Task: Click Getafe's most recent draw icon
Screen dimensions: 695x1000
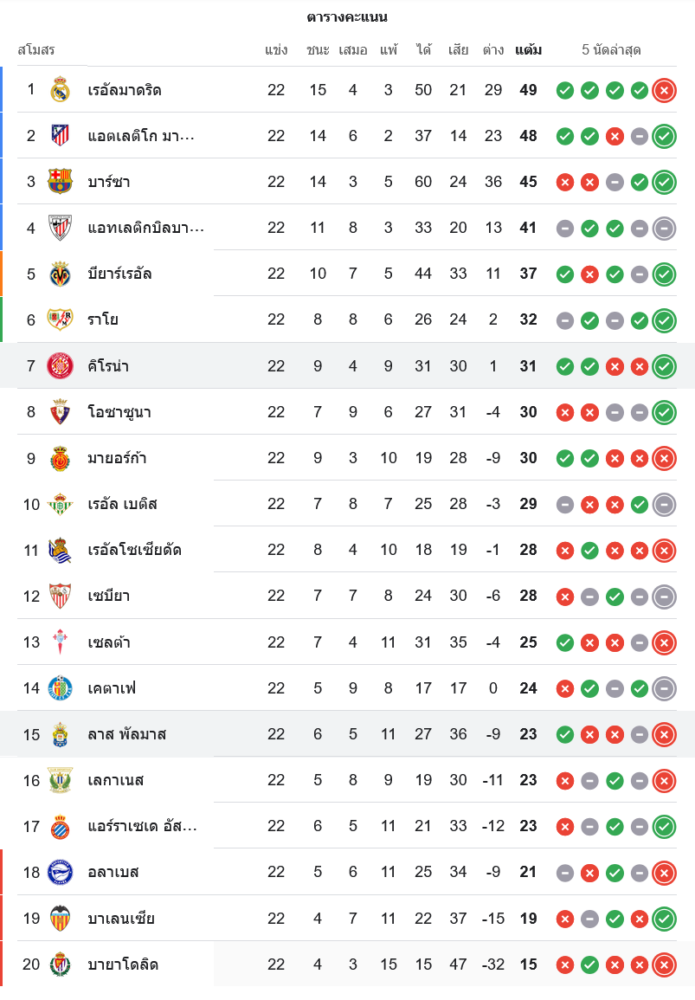Action: point(663,688)
